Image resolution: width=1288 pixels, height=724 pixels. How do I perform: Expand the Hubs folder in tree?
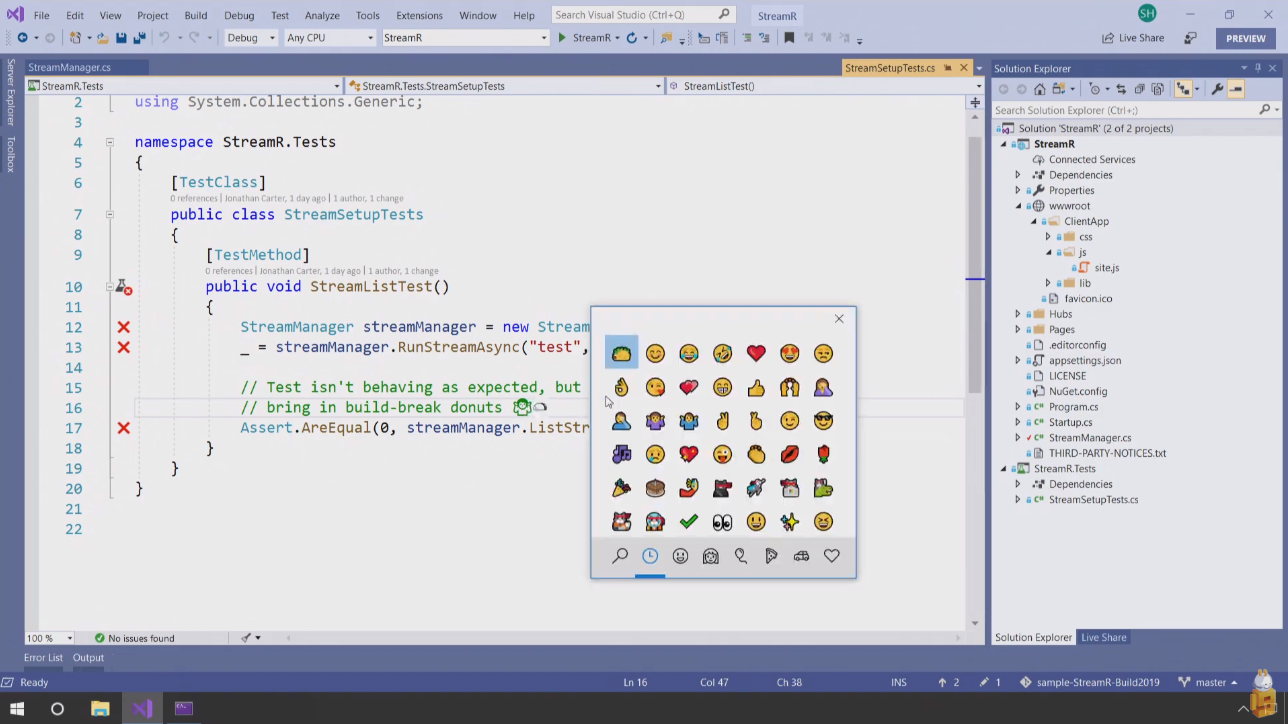coord(1018,314)
